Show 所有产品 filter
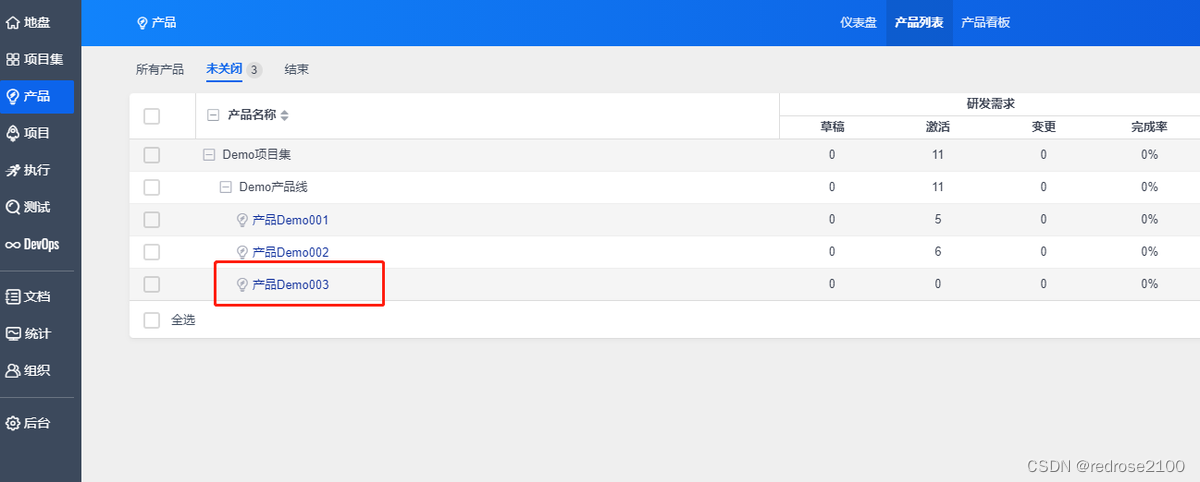Image resolution: width=1200 pixels, height=482 pixels. point(160,70)
